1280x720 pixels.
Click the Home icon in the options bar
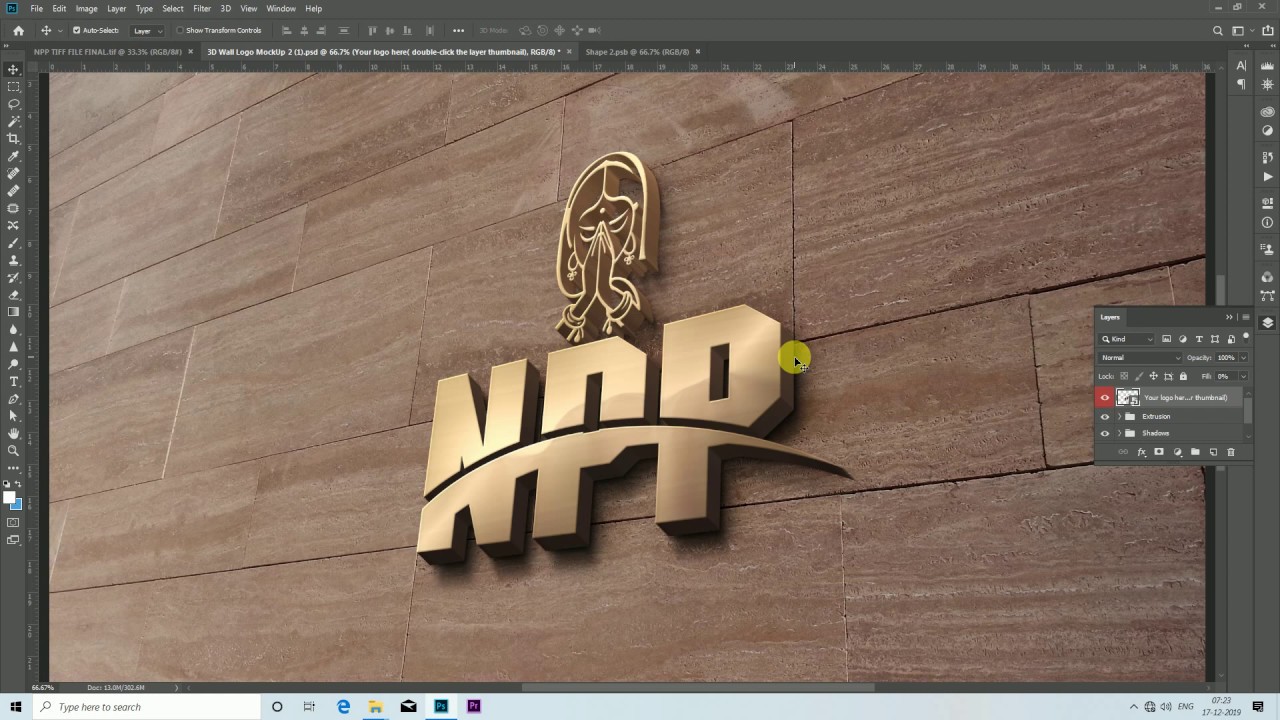coord(18,30)
